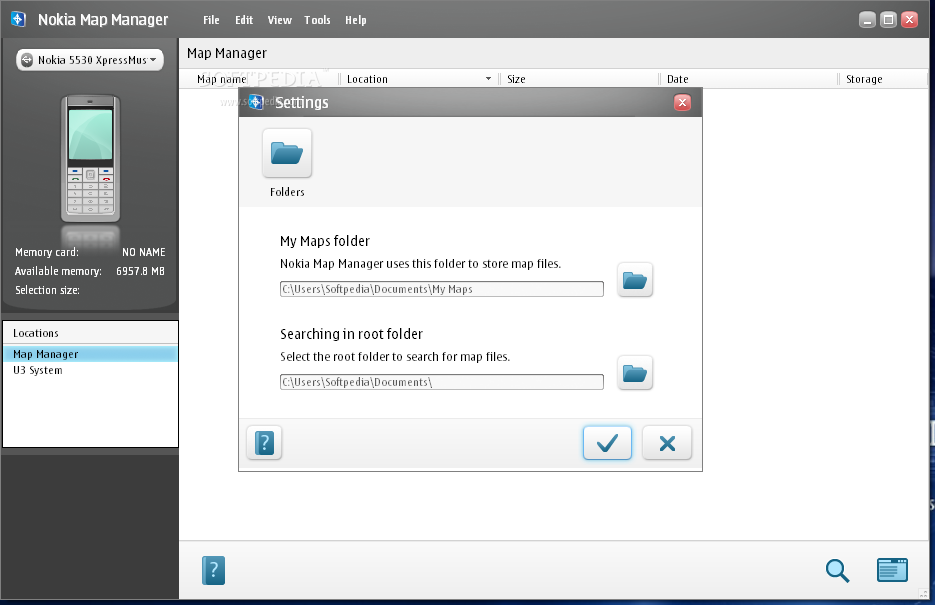Click the root folder path field
Screen dimensions: 935x605
(442, 382)
